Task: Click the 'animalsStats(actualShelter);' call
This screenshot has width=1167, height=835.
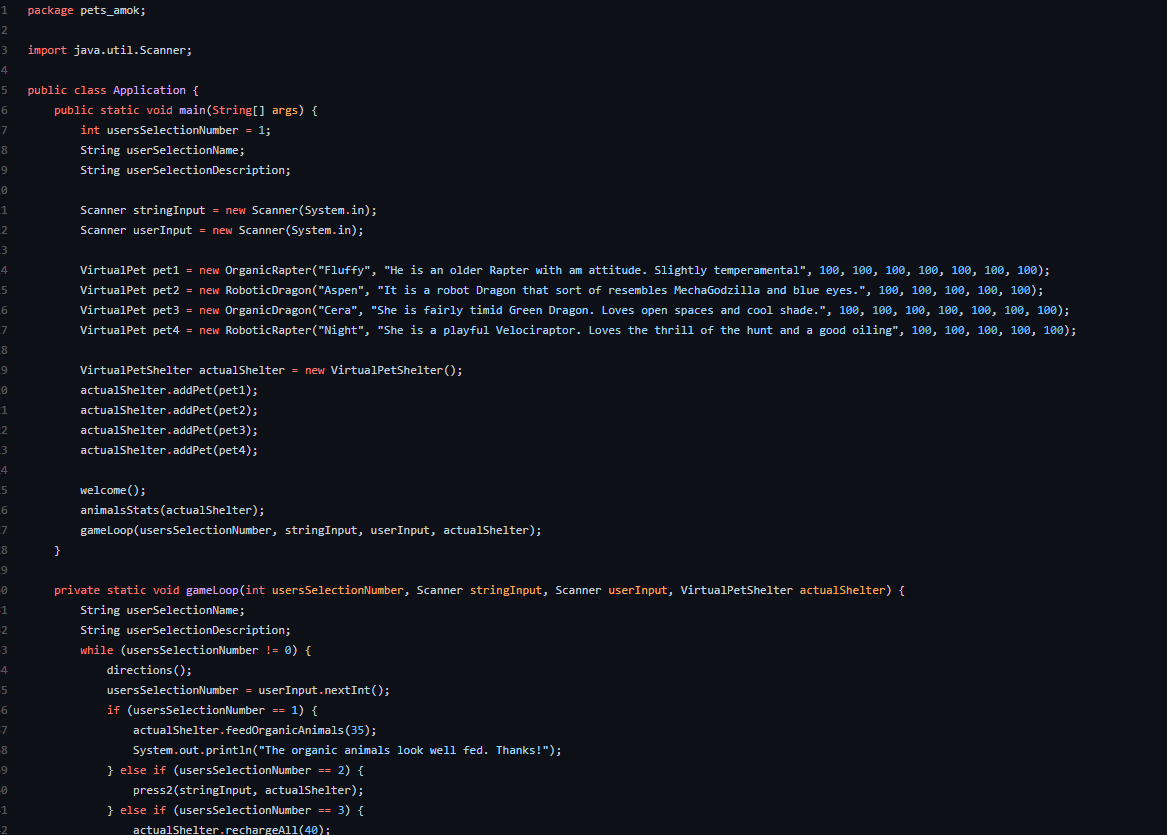Action: click(172, 511)
